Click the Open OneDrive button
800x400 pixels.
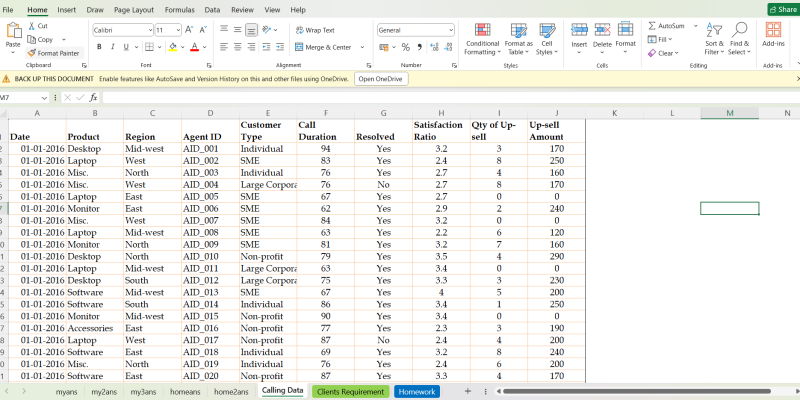pyautogui.click(x=380, y=78)
